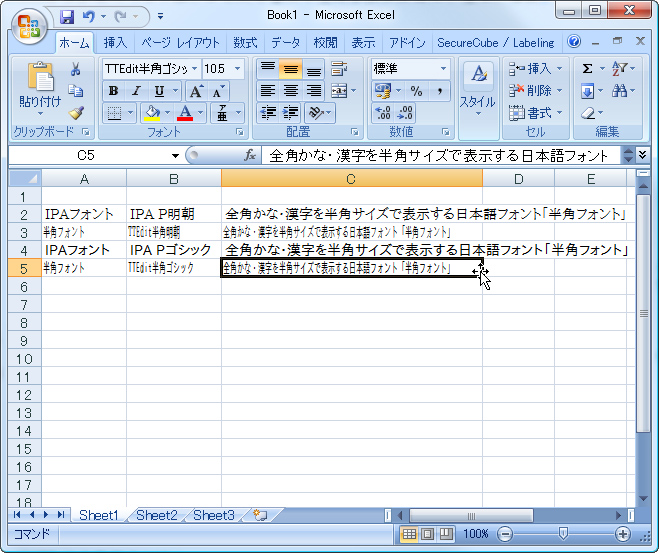The height and width of the screenshot is (553, 659).
Task: Decrease font size with the small A
Action: click(x=218, y=91)
